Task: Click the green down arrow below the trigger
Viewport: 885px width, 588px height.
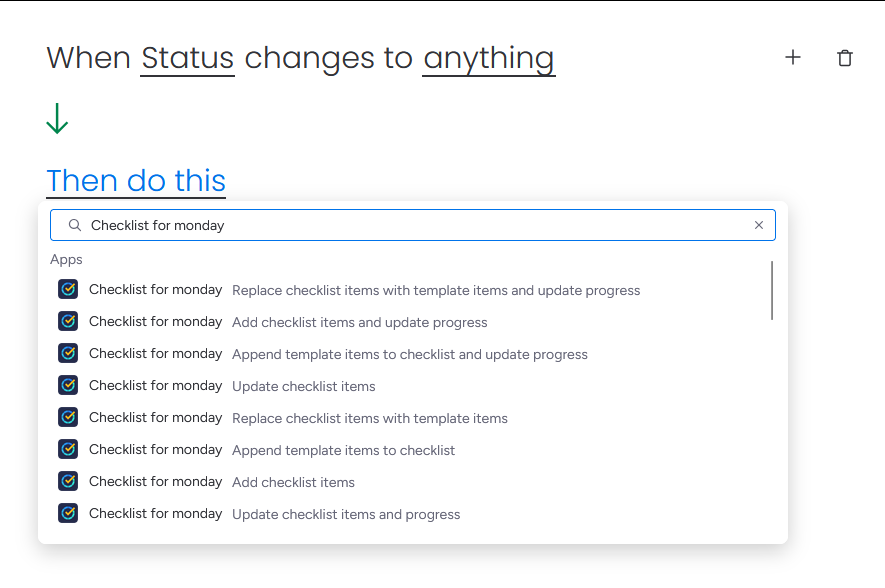Action: (57, 119)
